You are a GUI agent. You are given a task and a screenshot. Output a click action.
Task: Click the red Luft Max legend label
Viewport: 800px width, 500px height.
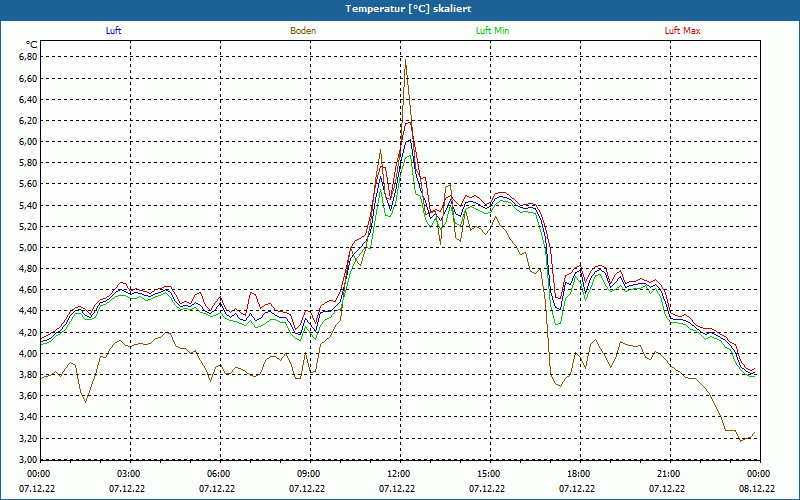coord(682,31)
